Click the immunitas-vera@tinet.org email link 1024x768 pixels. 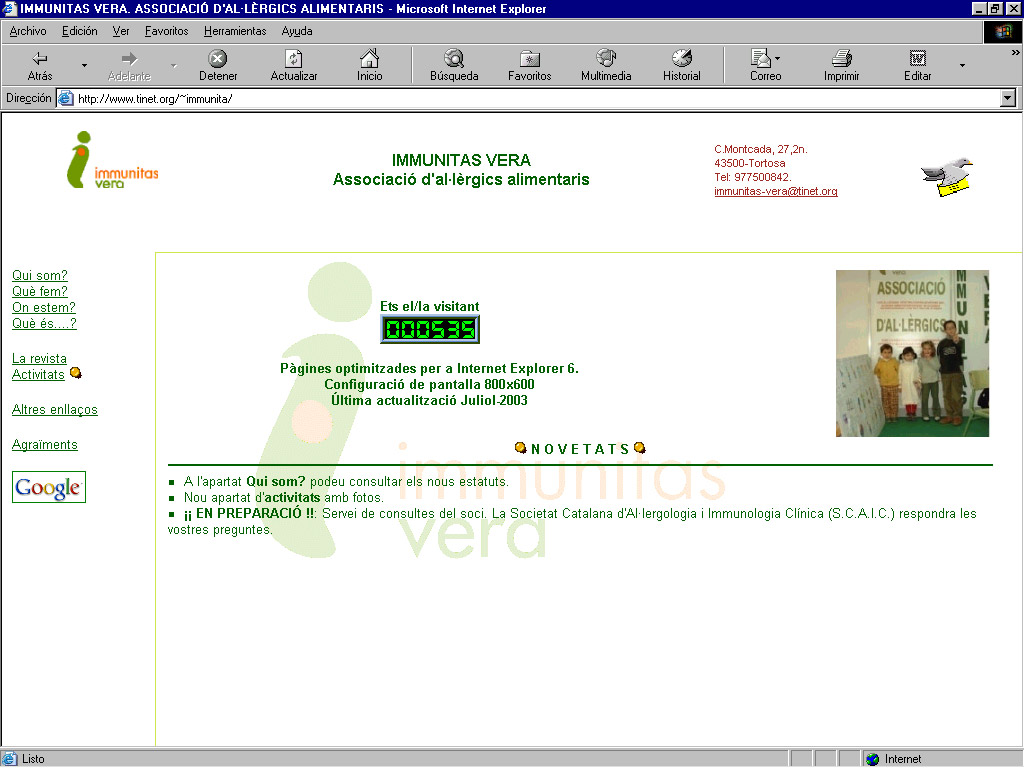click(x=775, y=191)
